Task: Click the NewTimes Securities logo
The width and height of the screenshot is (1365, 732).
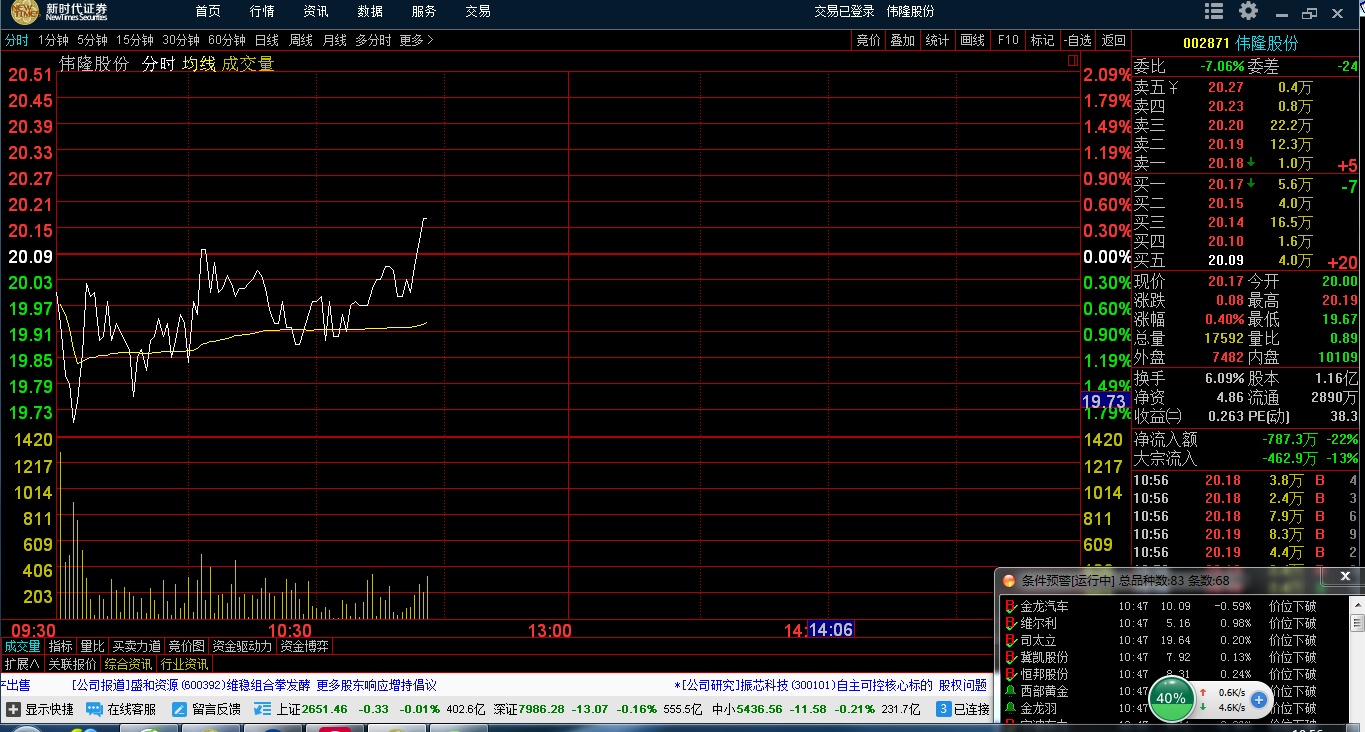Action: (x=60, y=12)
